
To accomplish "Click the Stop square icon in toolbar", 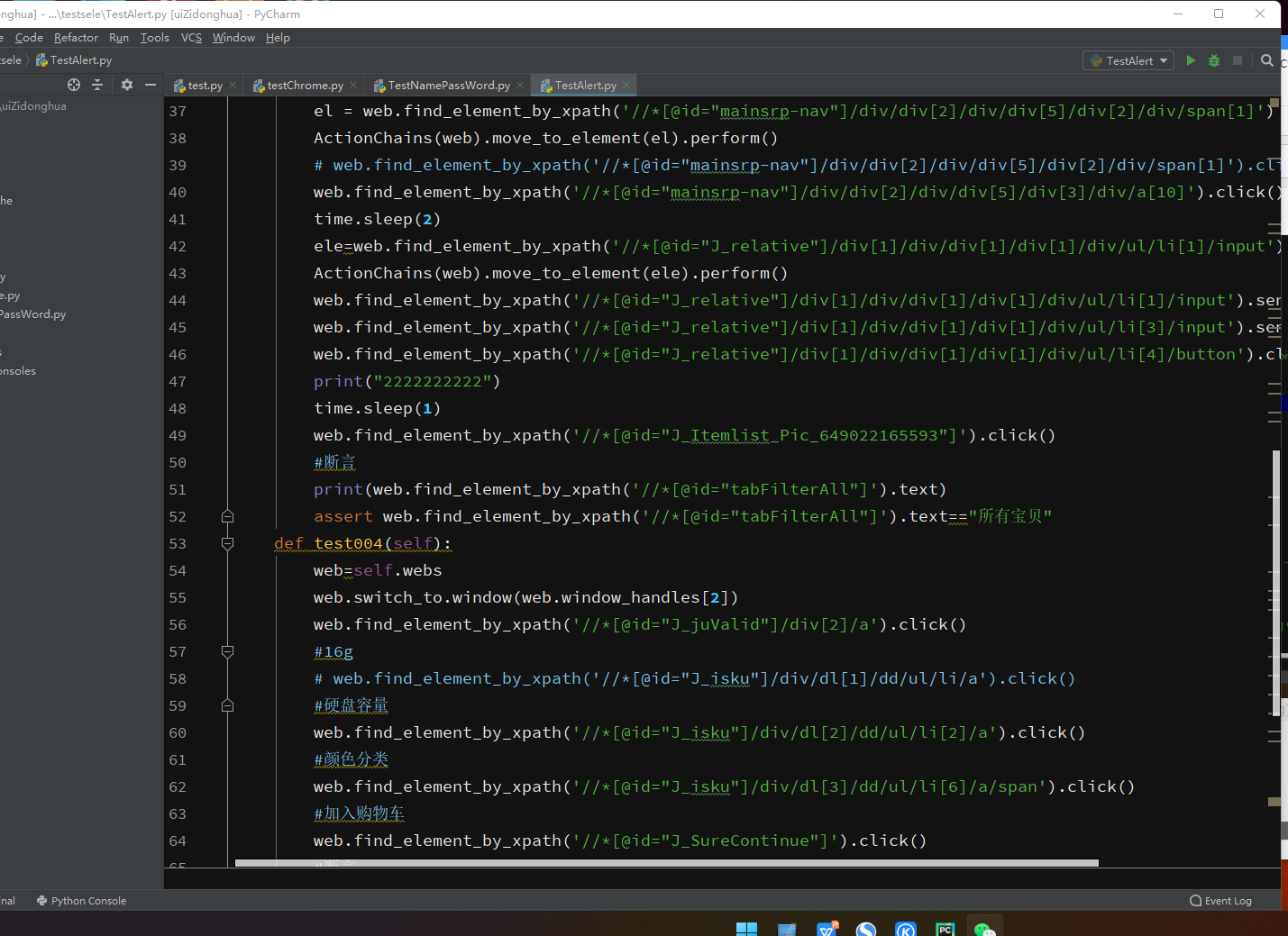I will point(1238,60).
